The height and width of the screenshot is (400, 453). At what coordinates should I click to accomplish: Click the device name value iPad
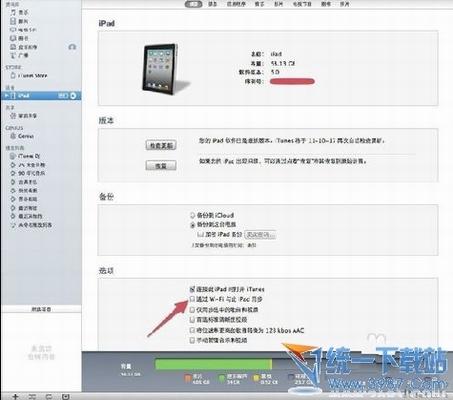[276, 54]
